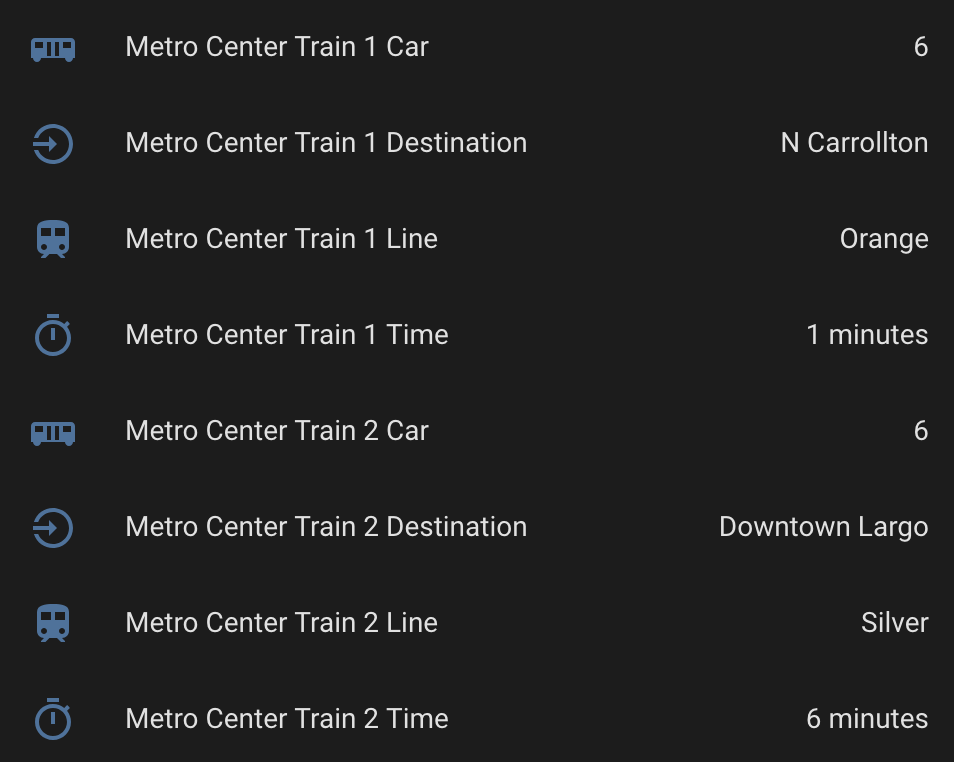Image resolution: width=954 pixels, height=762 pixels.
Task: Click the stopwatch icon for Train 1 Time
Action: pos(52,335)
